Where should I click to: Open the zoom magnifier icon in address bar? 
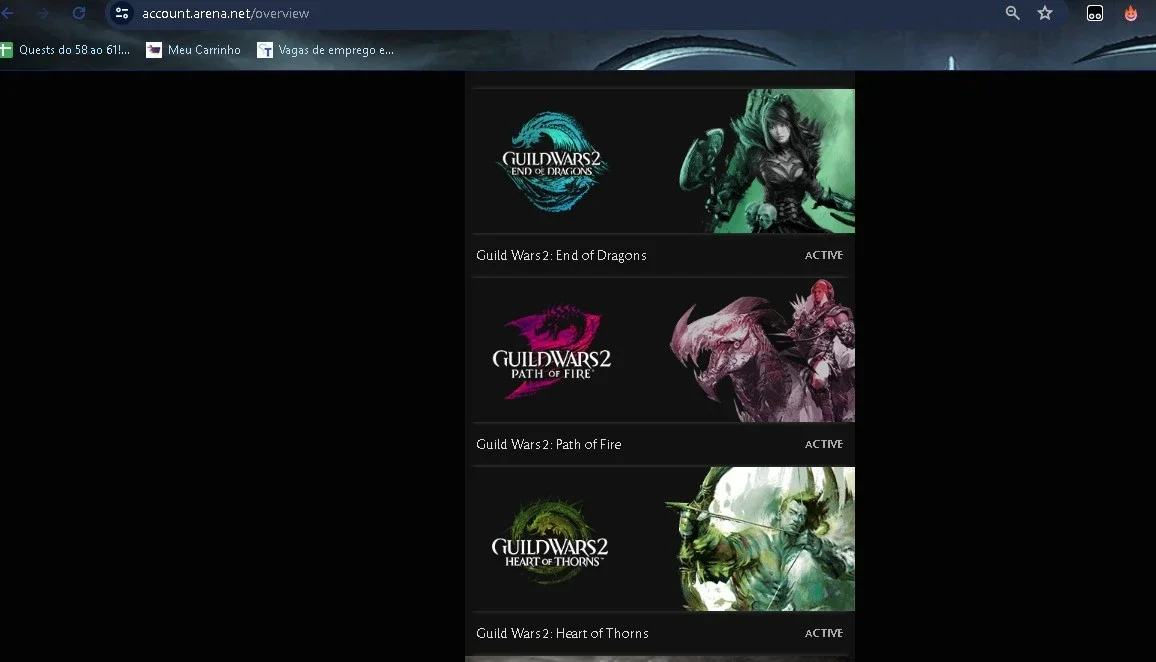pyautogui.click(x=1013, y=13)
